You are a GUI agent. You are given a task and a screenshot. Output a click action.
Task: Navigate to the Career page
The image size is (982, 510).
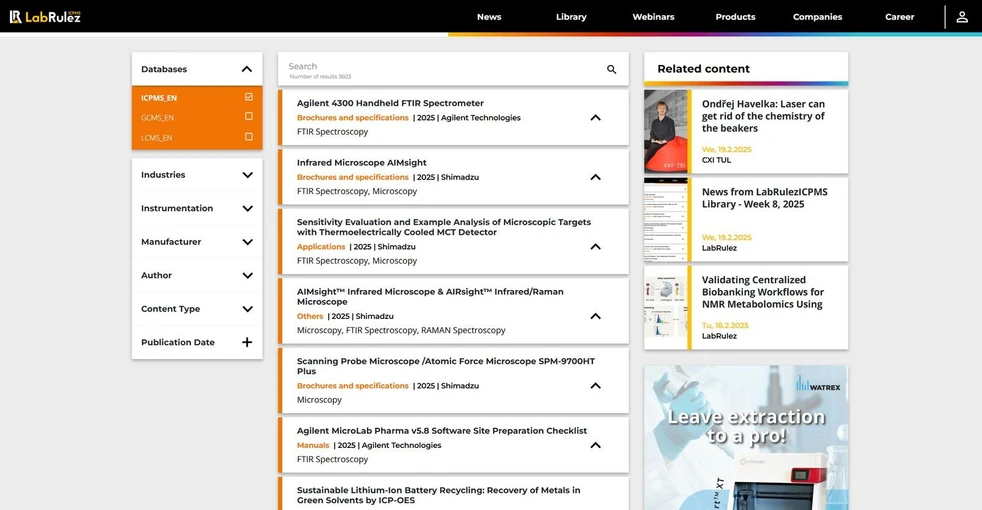(899, 17)
